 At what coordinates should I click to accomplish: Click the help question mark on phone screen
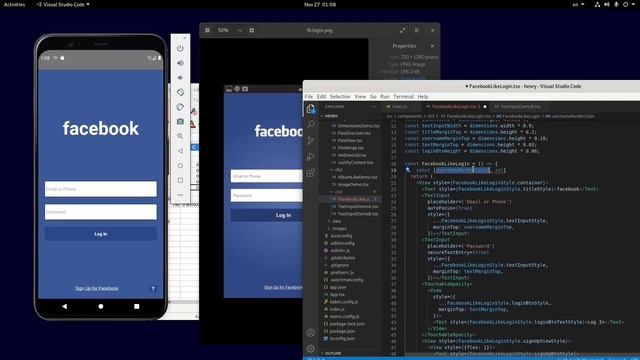click(153, 289)
